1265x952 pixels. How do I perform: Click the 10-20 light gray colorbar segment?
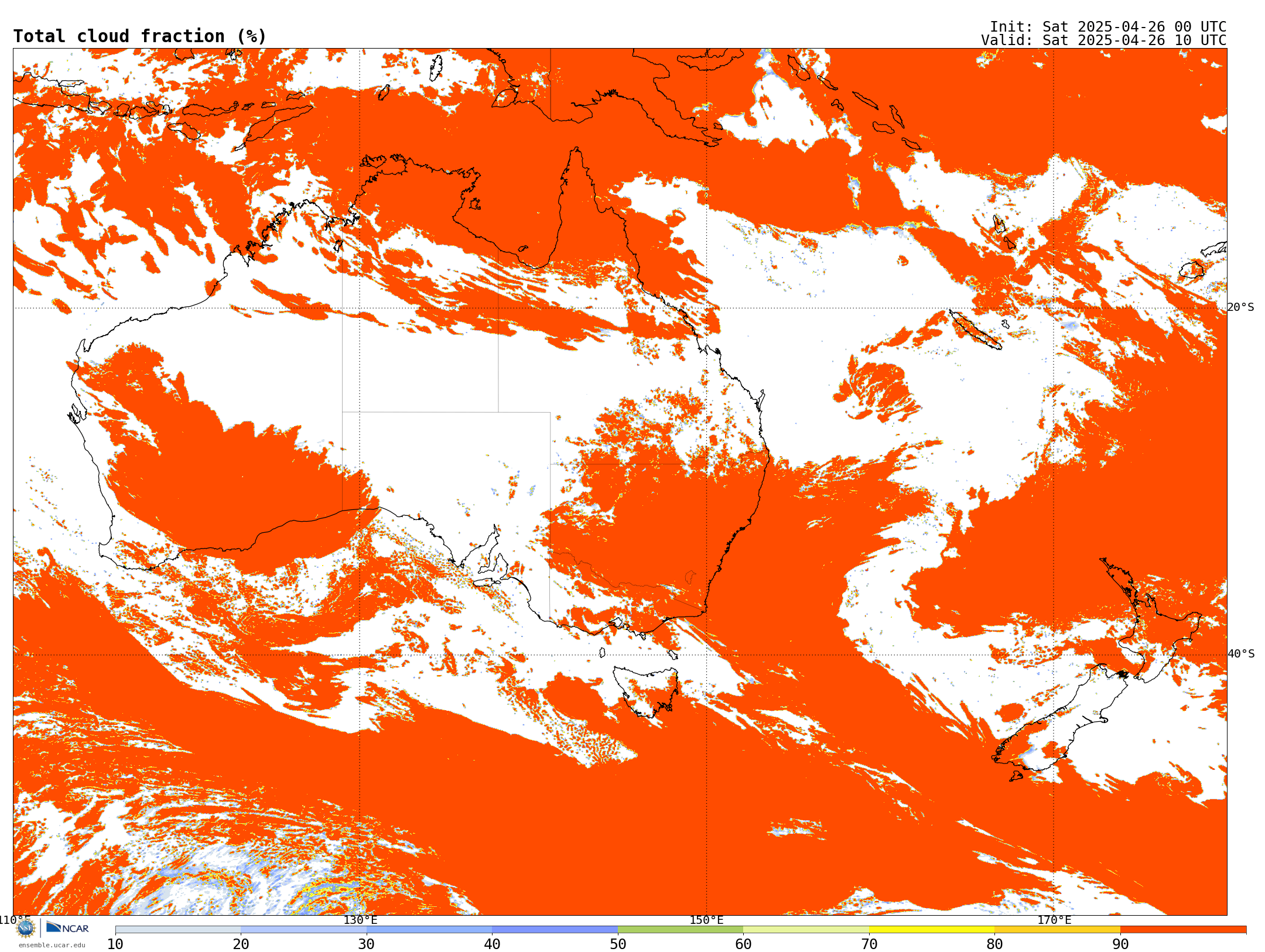[178, 930]
